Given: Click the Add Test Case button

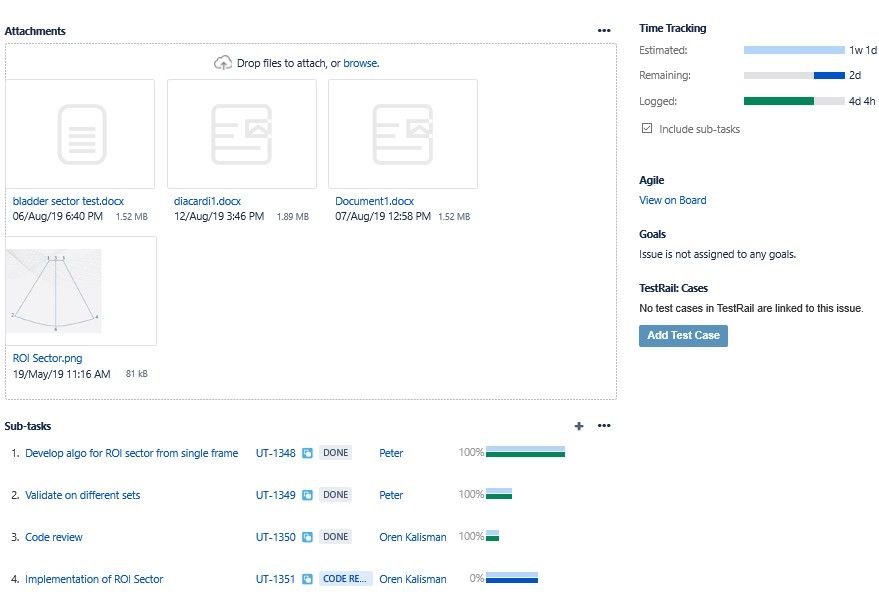Looking at the screenshot, I should 683,335.
